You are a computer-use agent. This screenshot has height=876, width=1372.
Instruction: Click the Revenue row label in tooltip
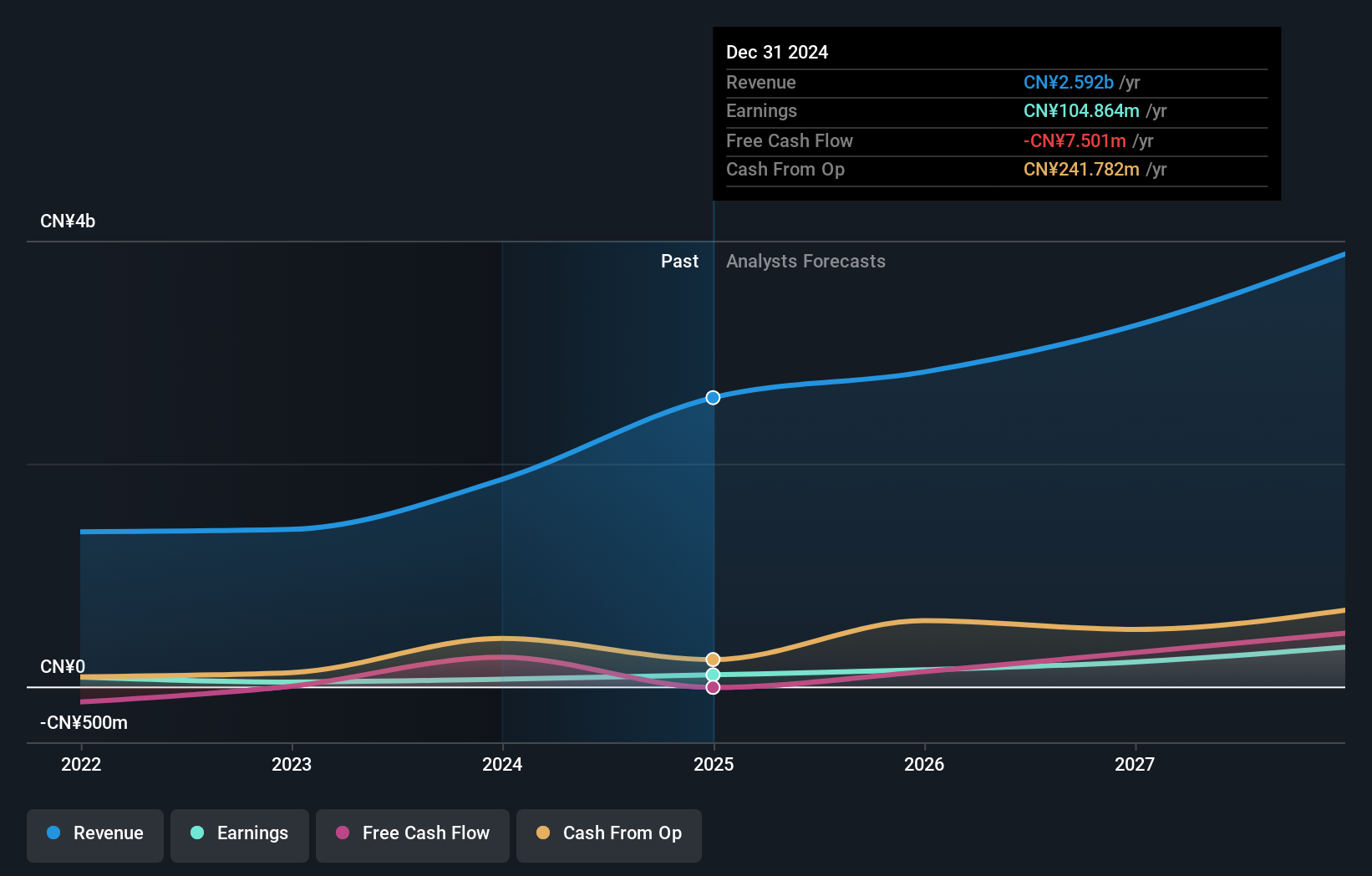(761, 83)
